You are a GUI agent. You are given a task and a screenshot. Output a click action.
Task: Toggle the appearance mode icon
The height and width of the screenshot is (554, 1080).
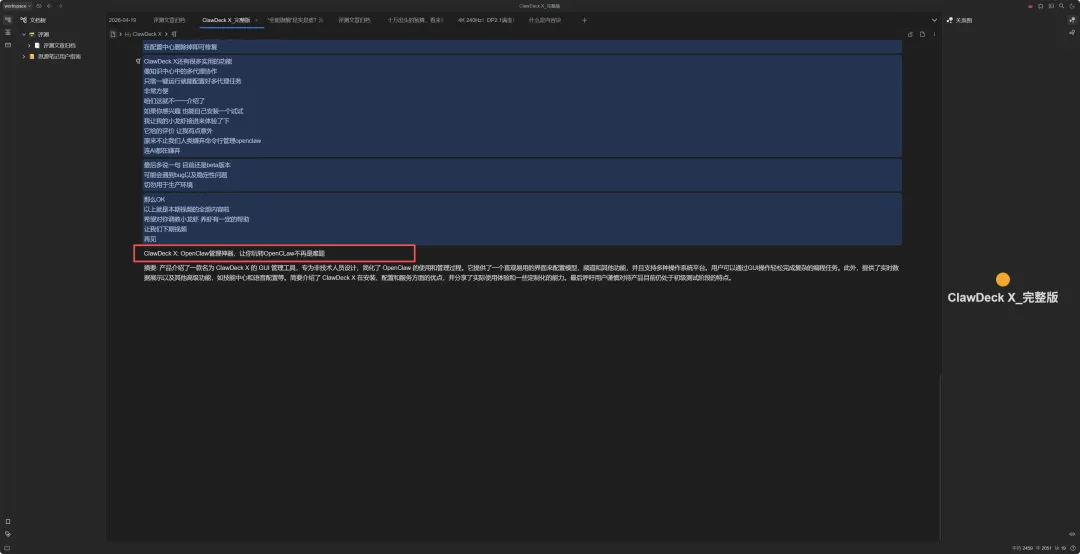(1071, 6)
